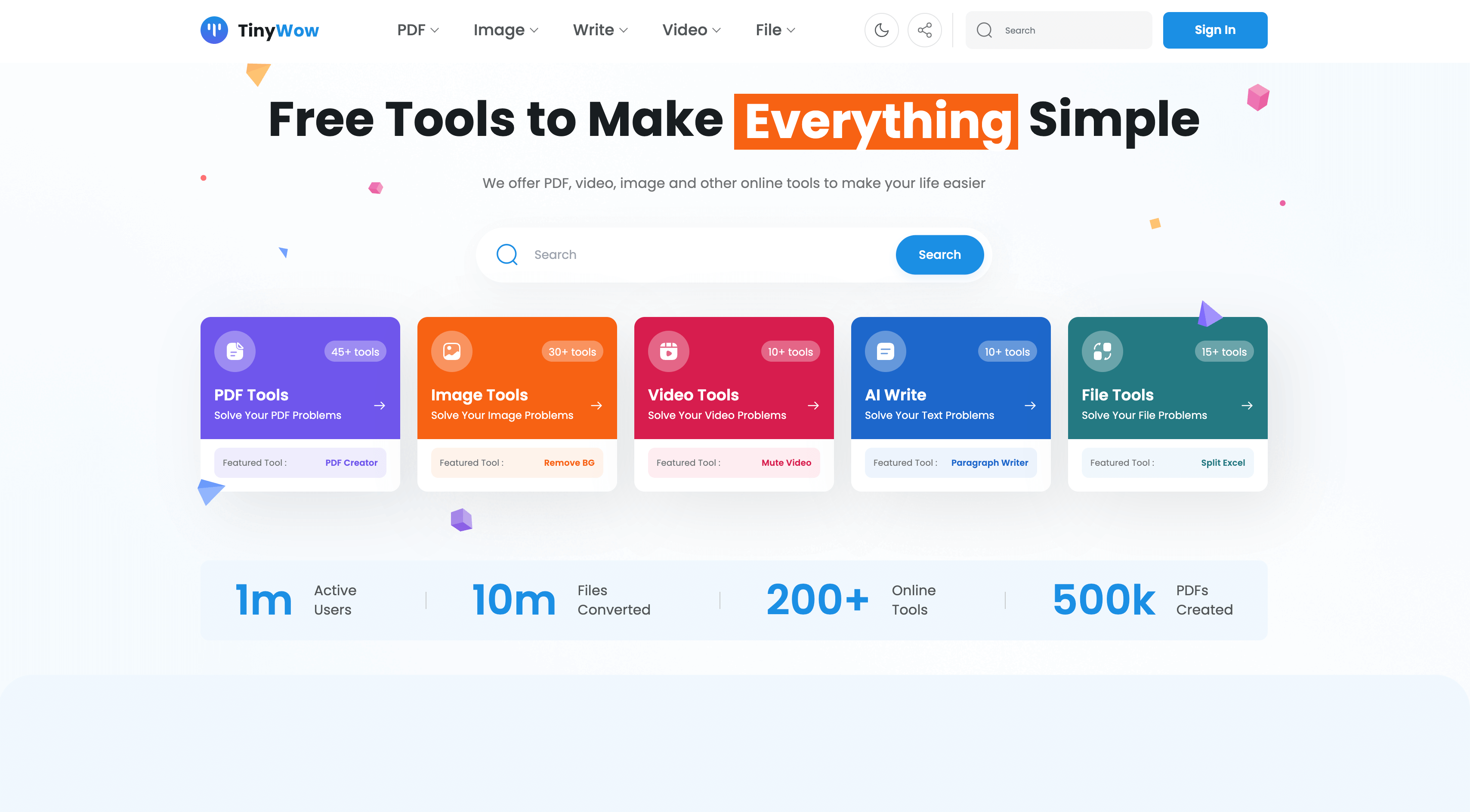Open the share icon in the header
Viewport: 1470px width, 812px height.
point(924,30)
